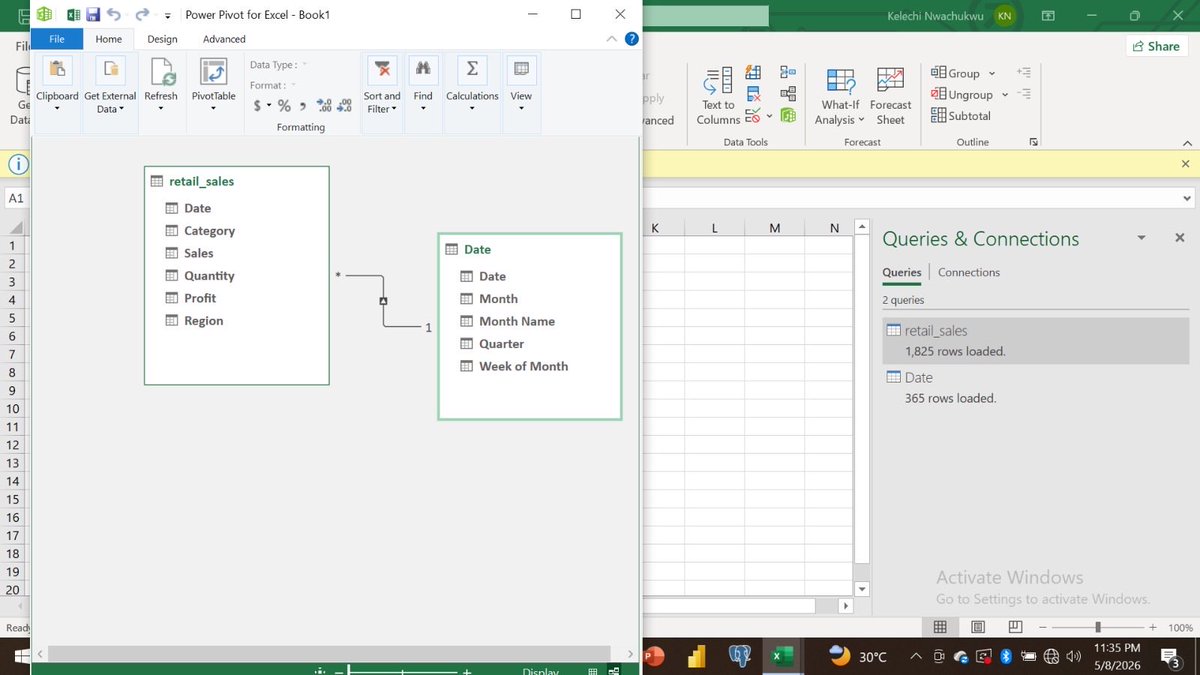Open Queries pane options dropdown arrow
1200x675 pixels.
pos(1141,238)
